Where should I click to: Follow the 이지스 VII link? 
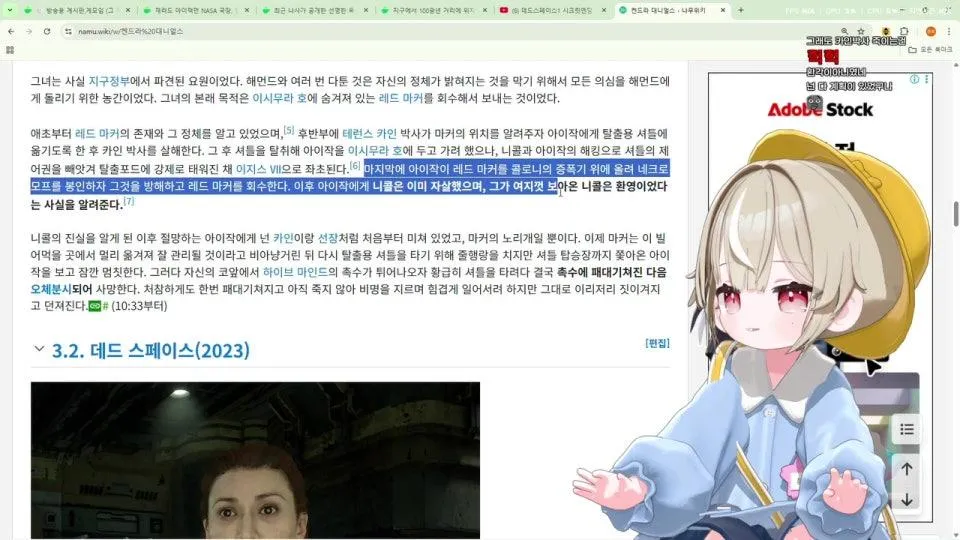pos(258,169)
